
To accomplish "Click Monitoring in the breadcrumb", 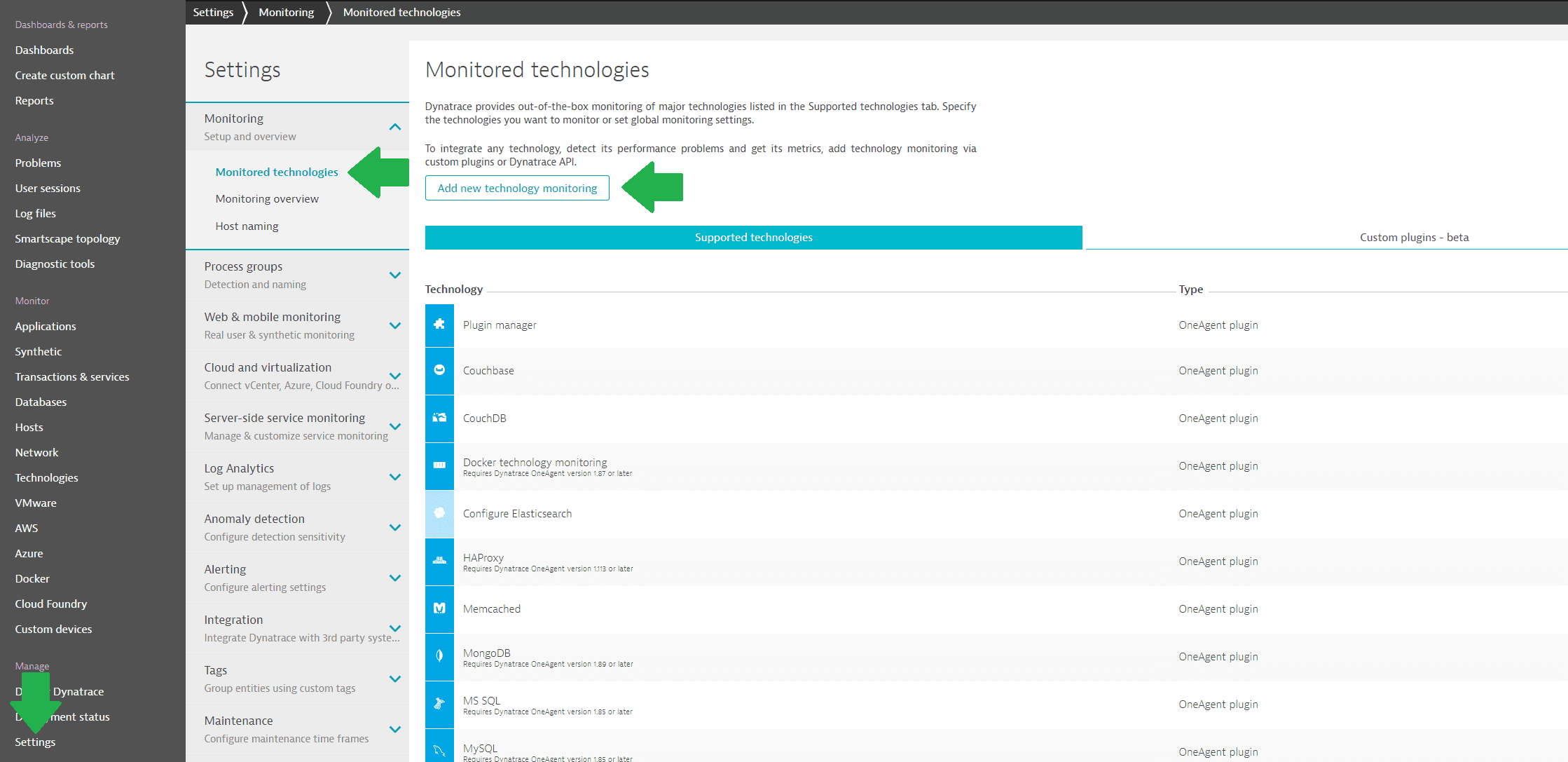I will pos(287,12).
